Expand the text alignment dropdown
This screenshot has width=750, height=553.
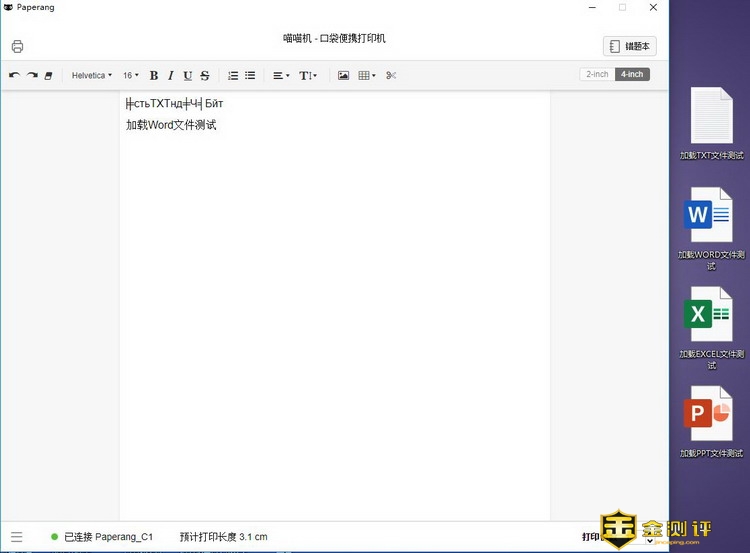(281, 75)
